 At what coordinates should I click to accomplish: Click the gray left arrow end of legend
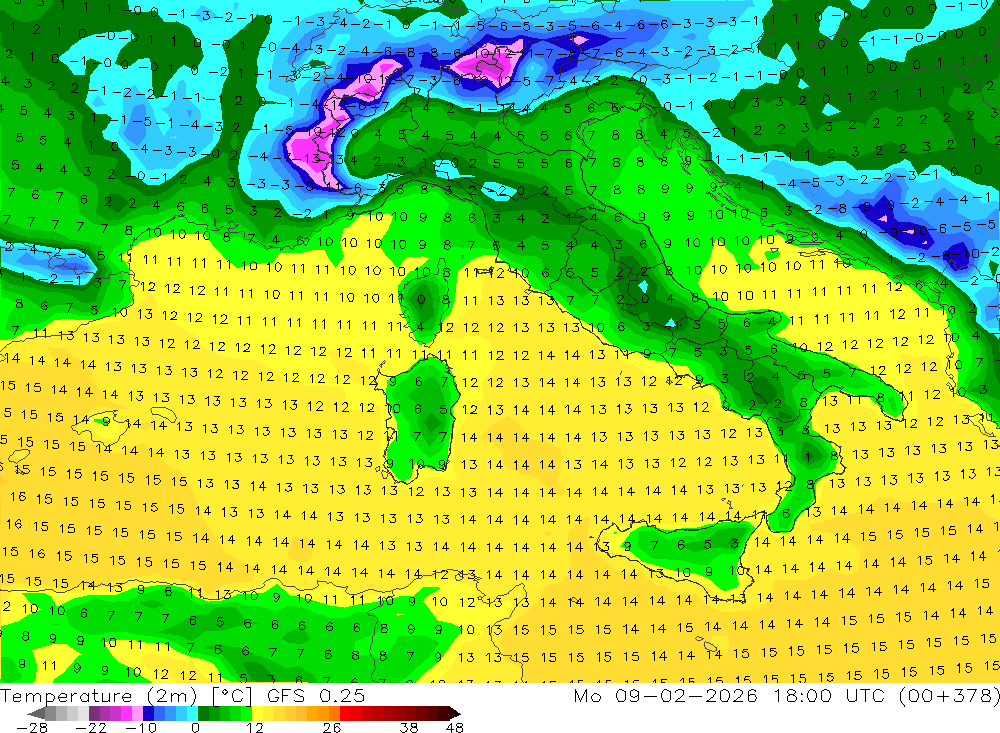tap(37, 713)
